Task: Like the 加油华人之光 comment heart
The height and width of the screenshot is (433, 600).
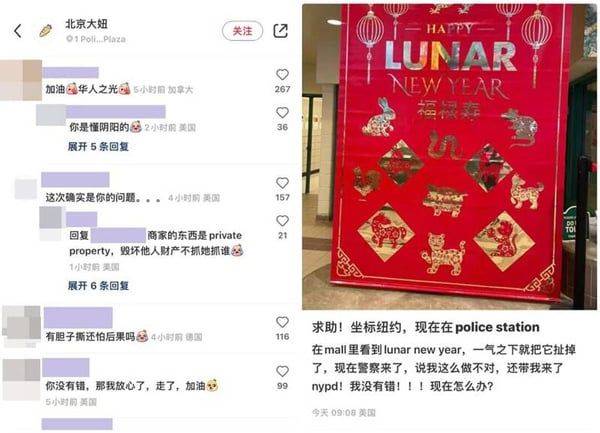Action: [x=282, y=74]
